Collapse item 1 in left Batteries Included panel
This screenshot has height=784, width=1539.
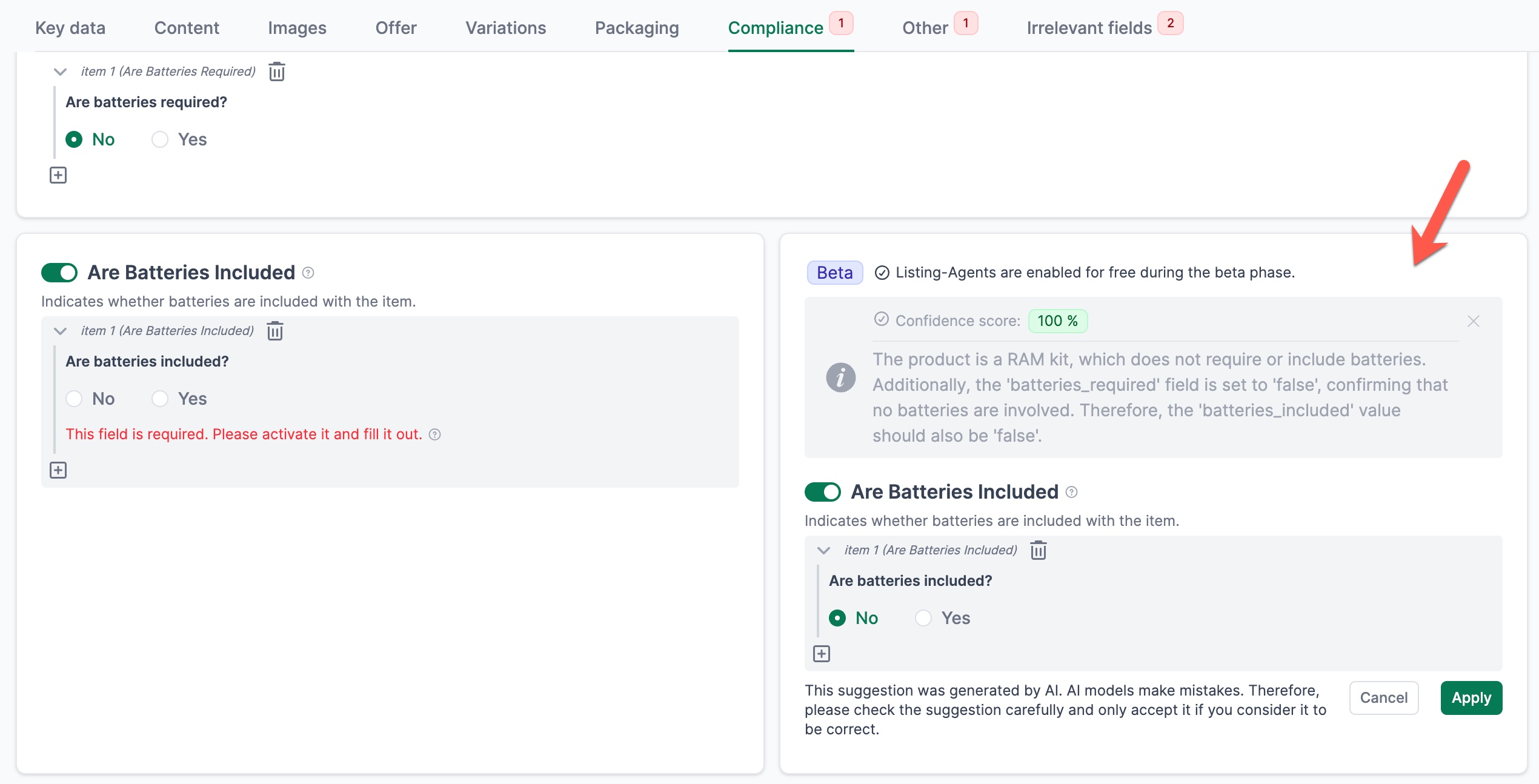pyautogui.click(x=60, y=331)
